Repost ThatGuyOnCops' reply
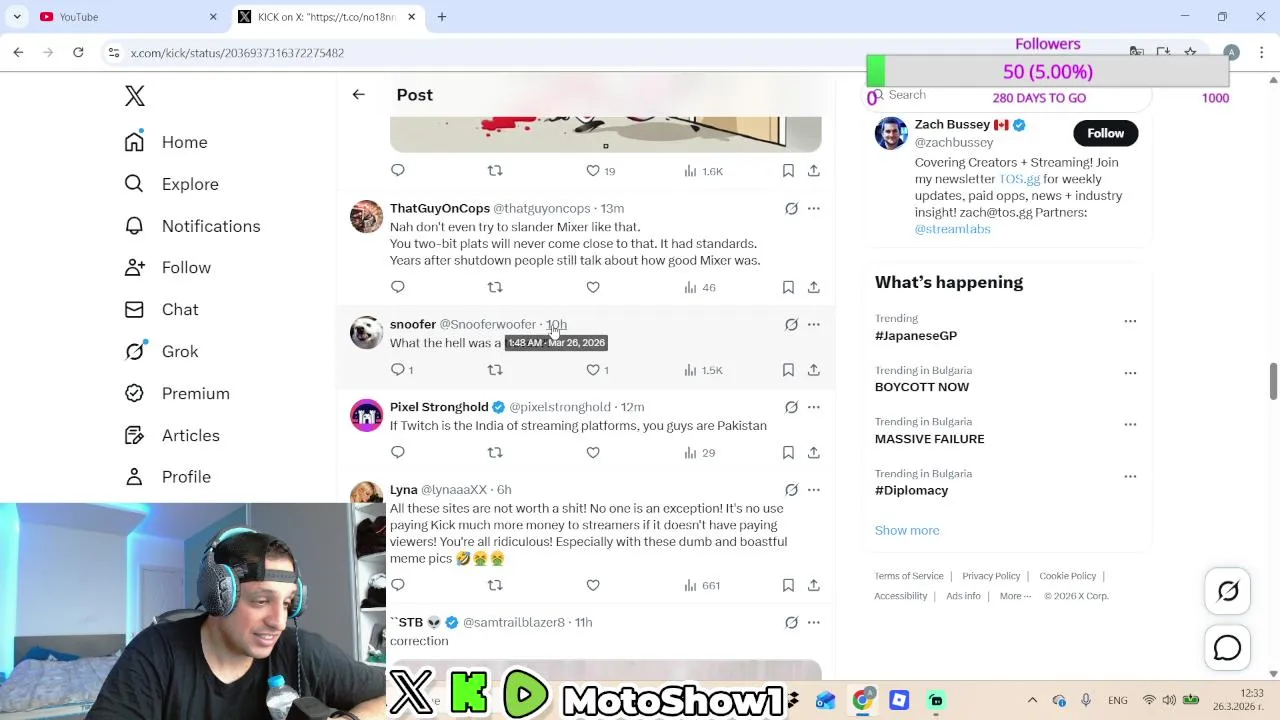Screen dimensions: 1280x720 (495, 288)
